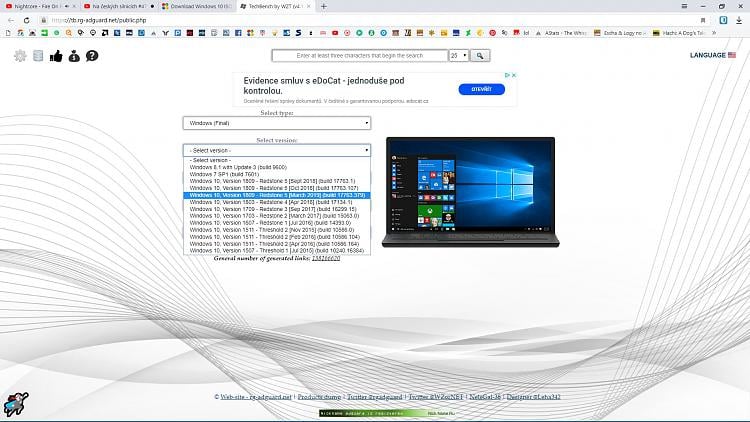Choose Windows 8.1 with Update 3 (build 9600)

276,167
